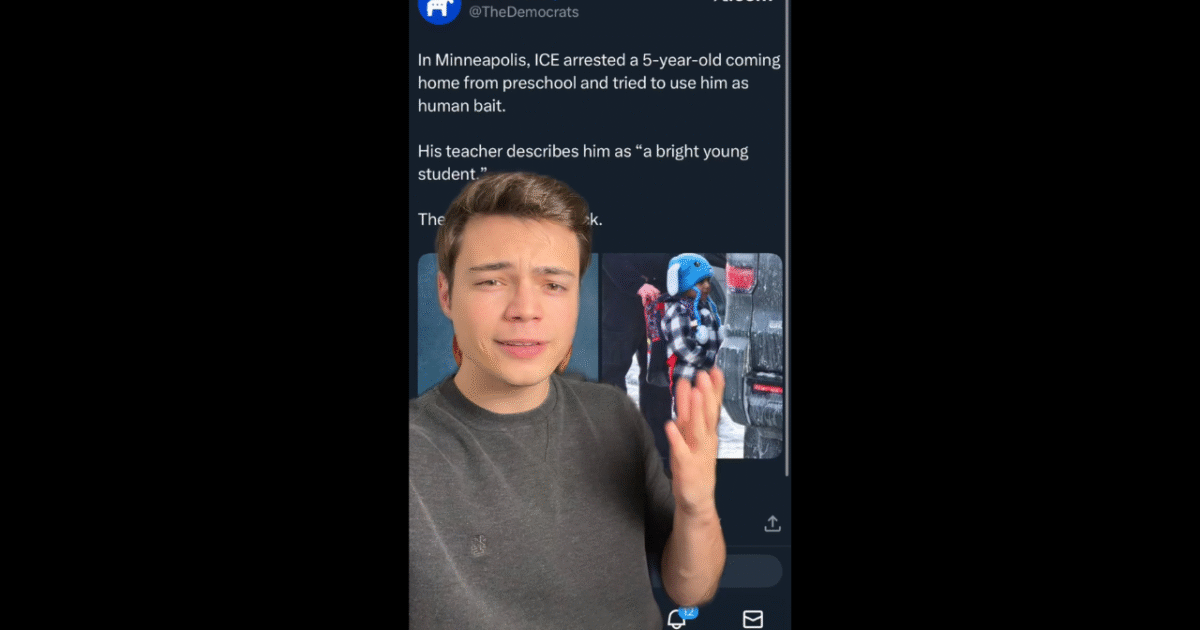The height and width of the screenshot is (630, 1200).
Task: Tap the blue 12 notification badge
Action: (688, 612)
